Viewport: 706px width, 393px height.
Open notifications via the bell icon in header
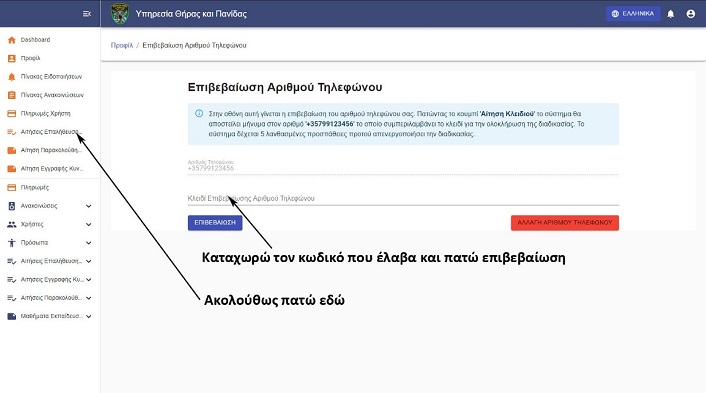click(670, 14)
